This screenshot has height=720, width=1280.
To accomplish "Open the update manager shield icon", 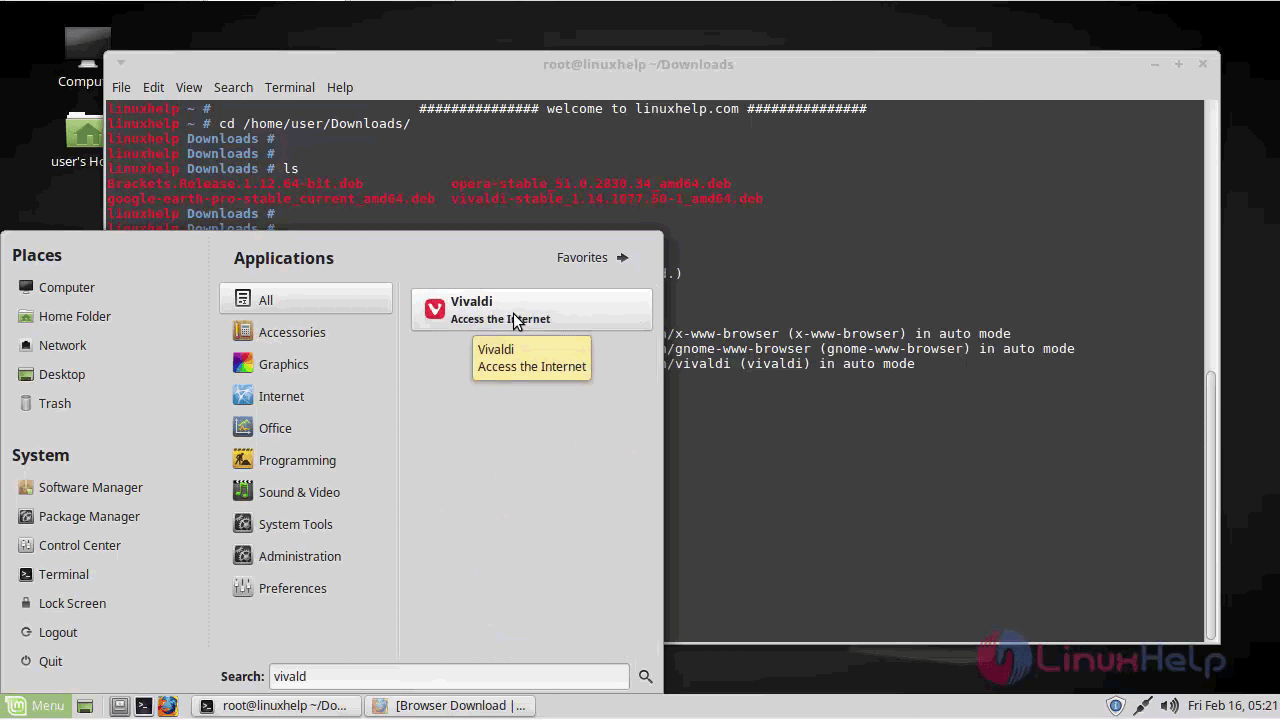I will coord(1116,706).
